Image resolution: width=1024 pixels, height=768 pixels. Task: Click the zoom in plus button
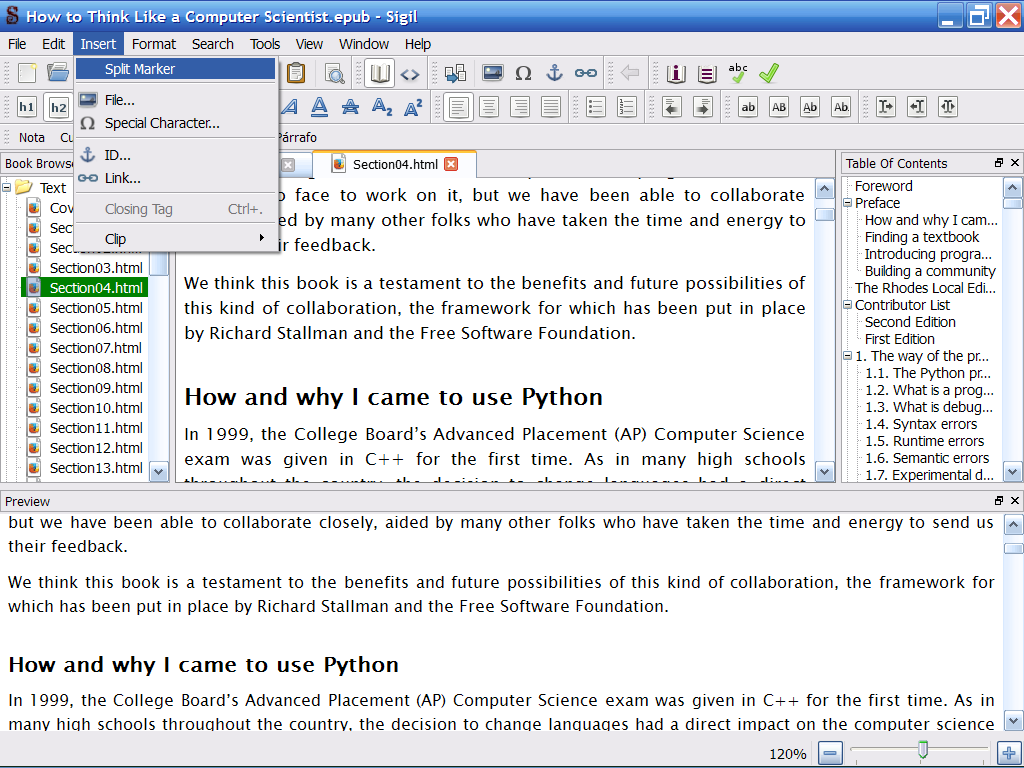coord(1008,753)
